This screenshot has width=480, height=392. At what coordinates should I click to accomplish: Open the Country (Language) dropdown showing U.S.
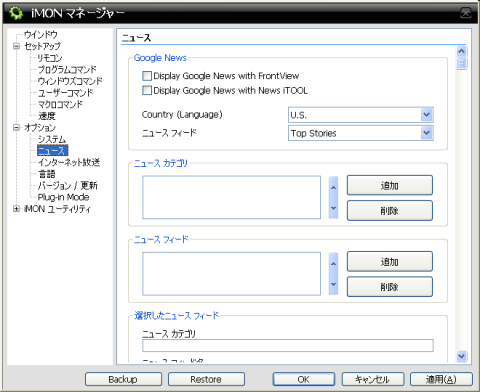361,115
